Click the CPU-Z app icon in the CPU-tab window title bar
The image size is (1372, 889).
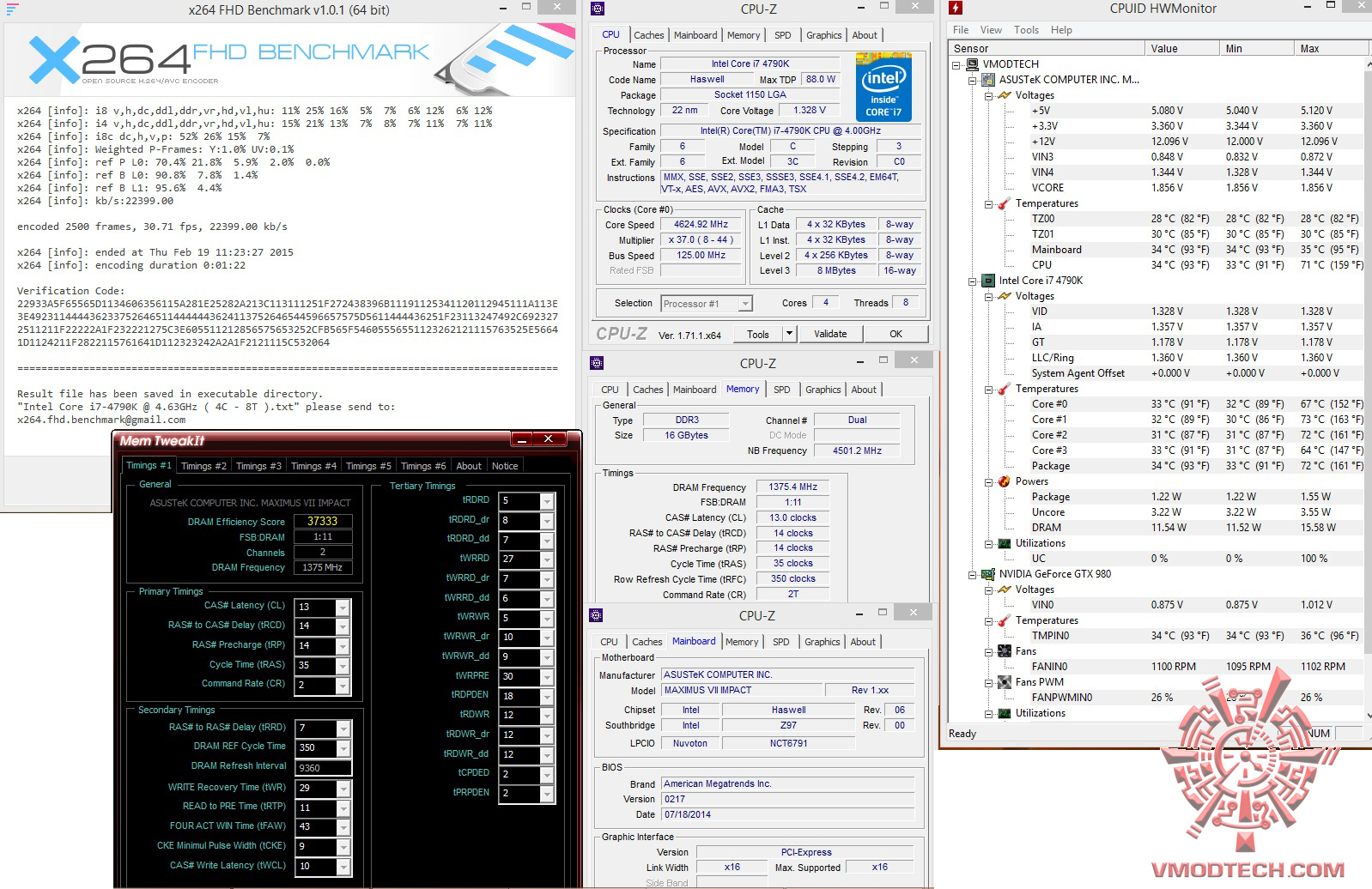(598, 9)
